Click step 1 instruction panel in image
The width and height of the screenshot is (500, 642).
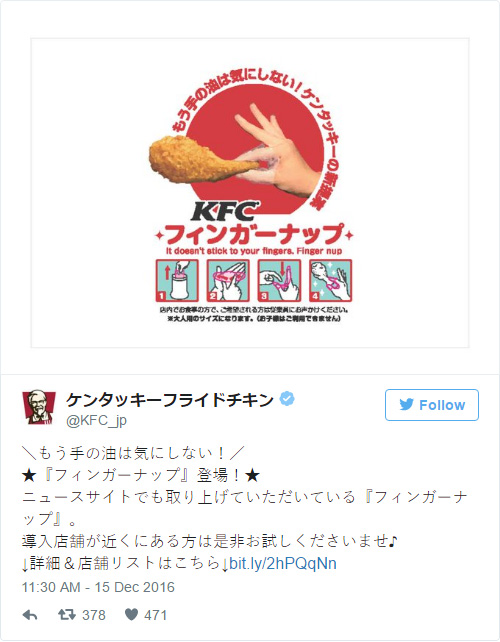pyautogui.click(x=177, y=280)
